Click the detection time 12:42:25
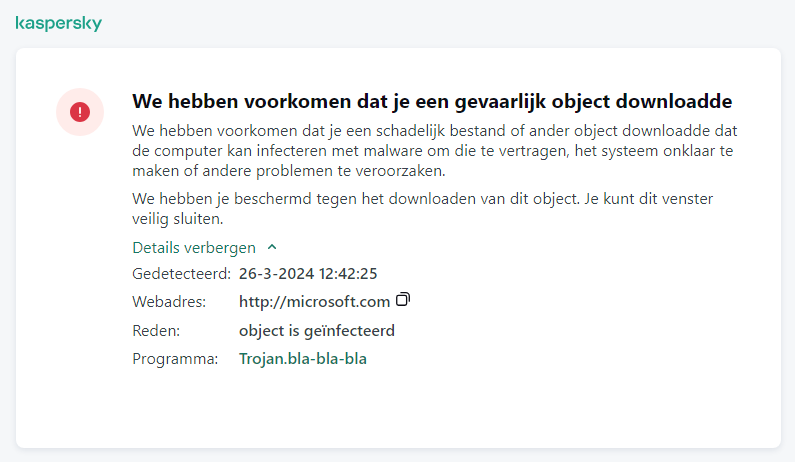The image size is (795, 462). 346,273
